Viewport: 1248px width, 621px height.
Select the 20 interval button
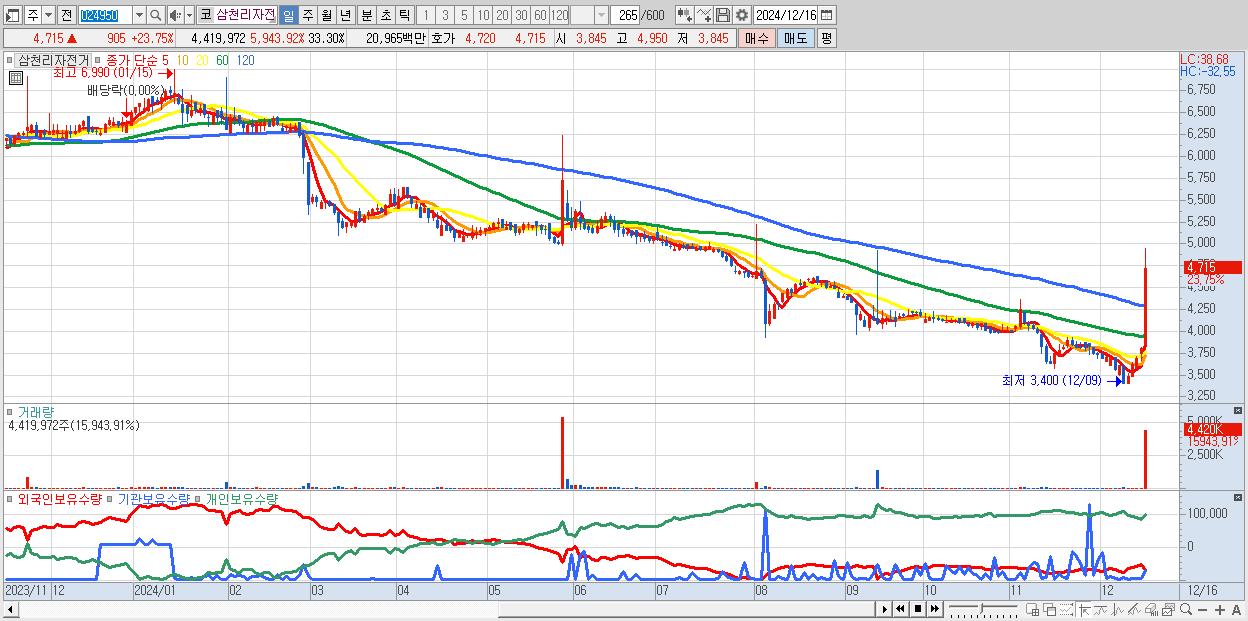[x=502, y=15]
